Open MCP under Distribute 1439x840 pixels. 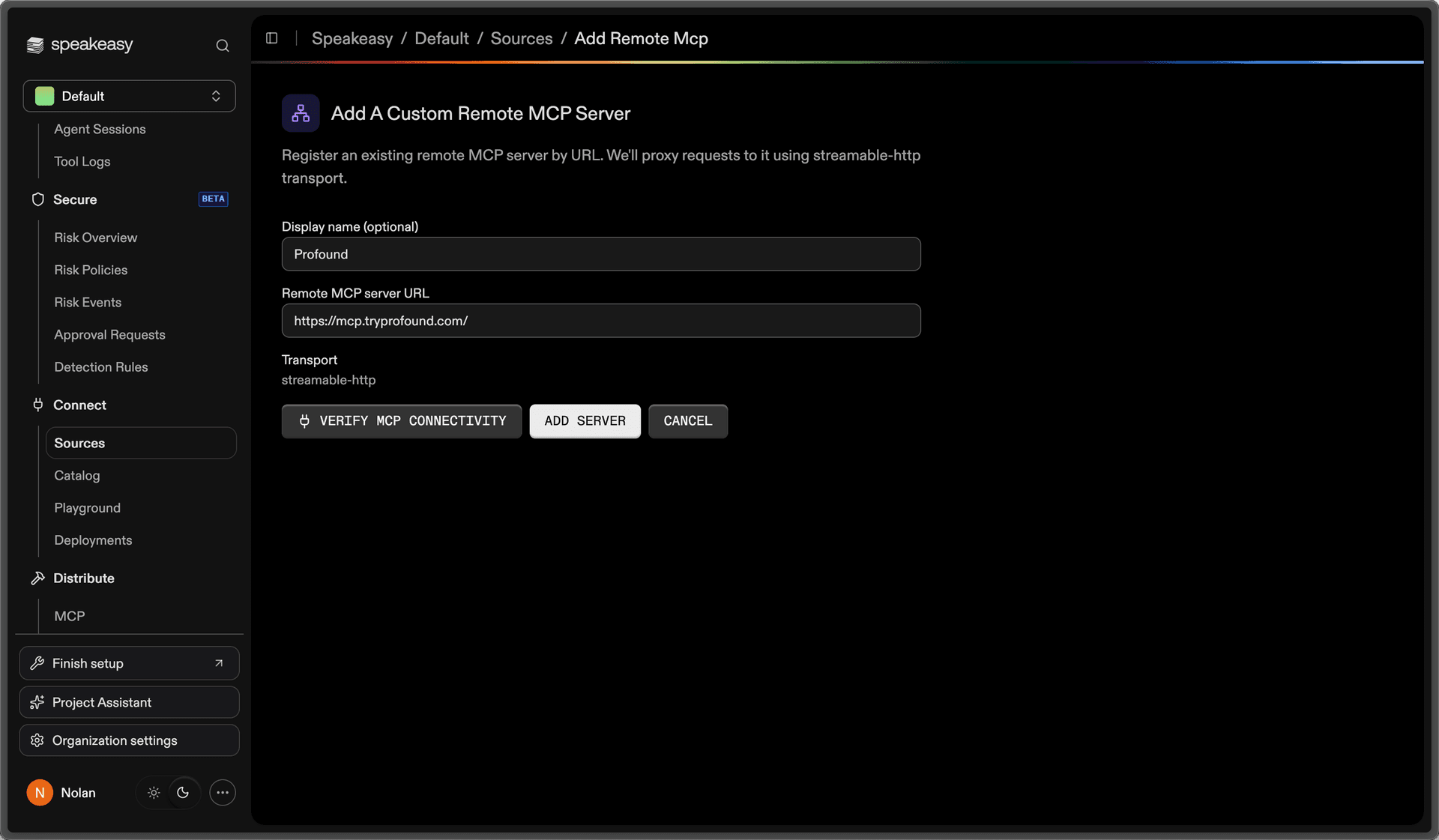pyautogui.click(x=69, y=616)
